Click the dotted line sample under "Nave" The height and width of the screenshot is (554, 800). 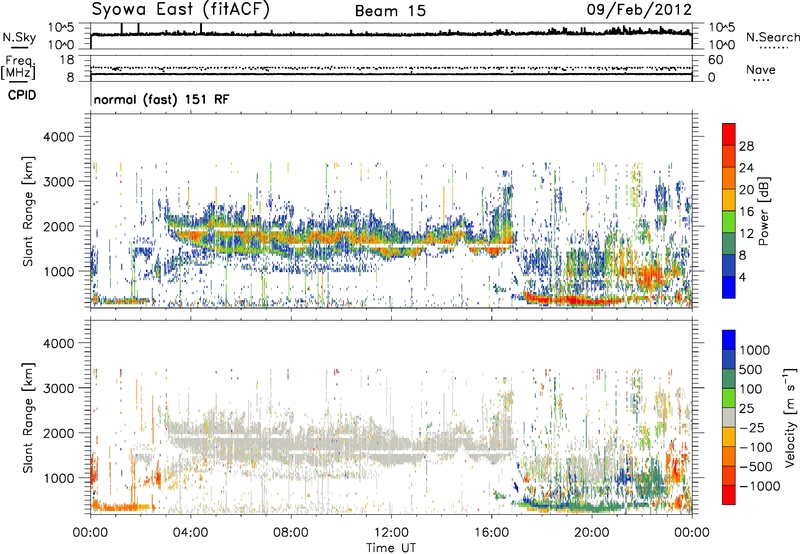point(761,80)
